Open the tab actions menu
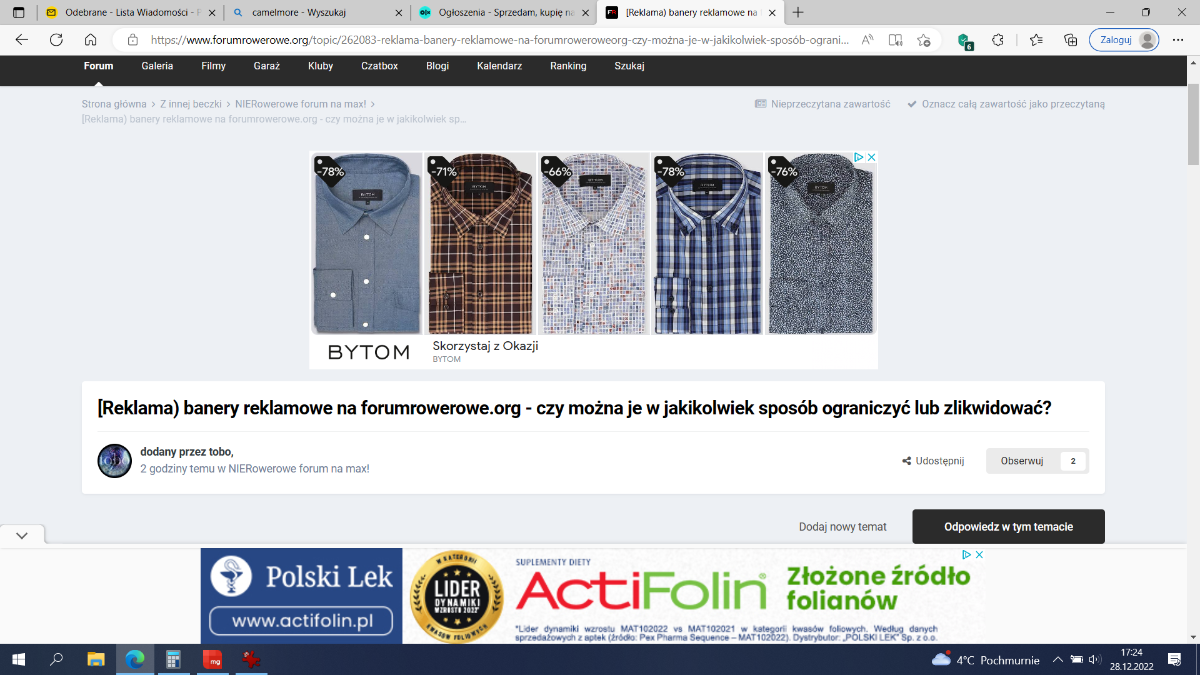1200x675 pixels. pos(18,13)
